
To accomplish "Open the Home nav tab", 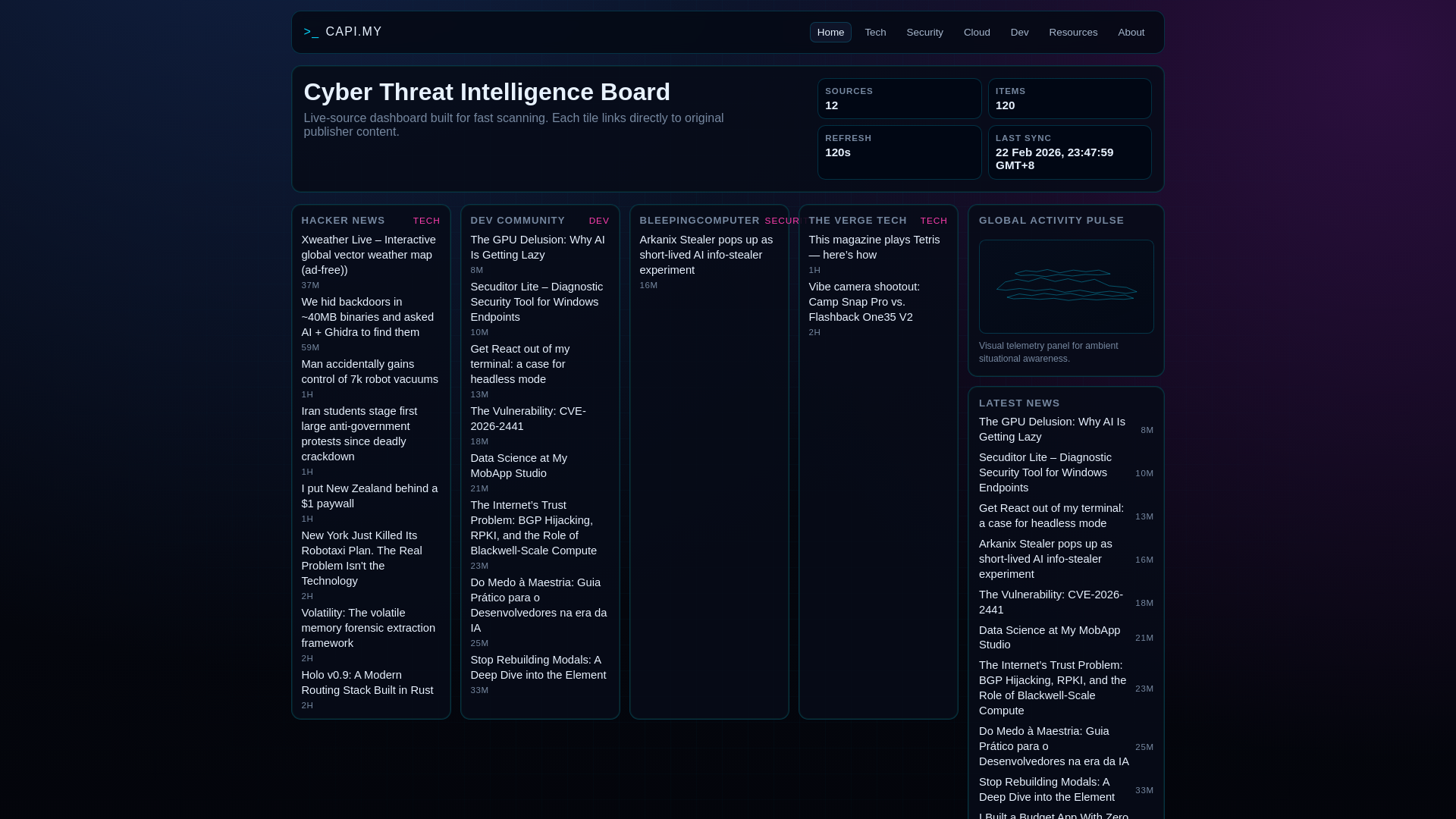I will point(830,32).
